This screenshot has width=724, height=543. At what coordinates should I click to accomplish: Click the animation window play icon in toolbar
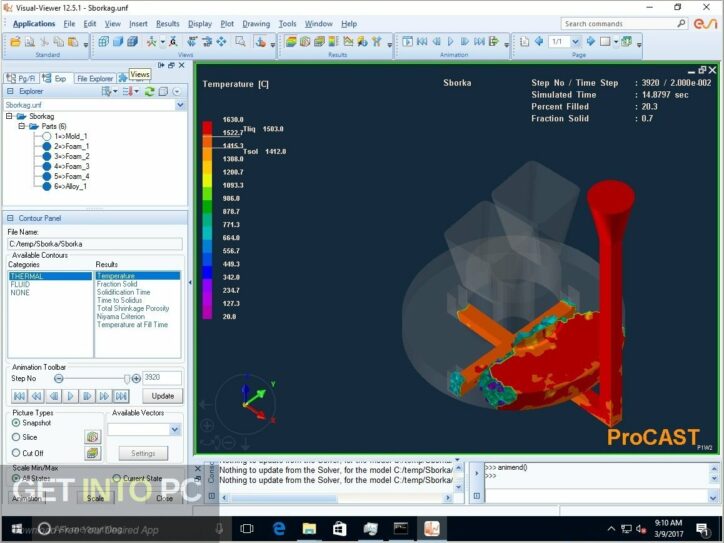(407, 42)
